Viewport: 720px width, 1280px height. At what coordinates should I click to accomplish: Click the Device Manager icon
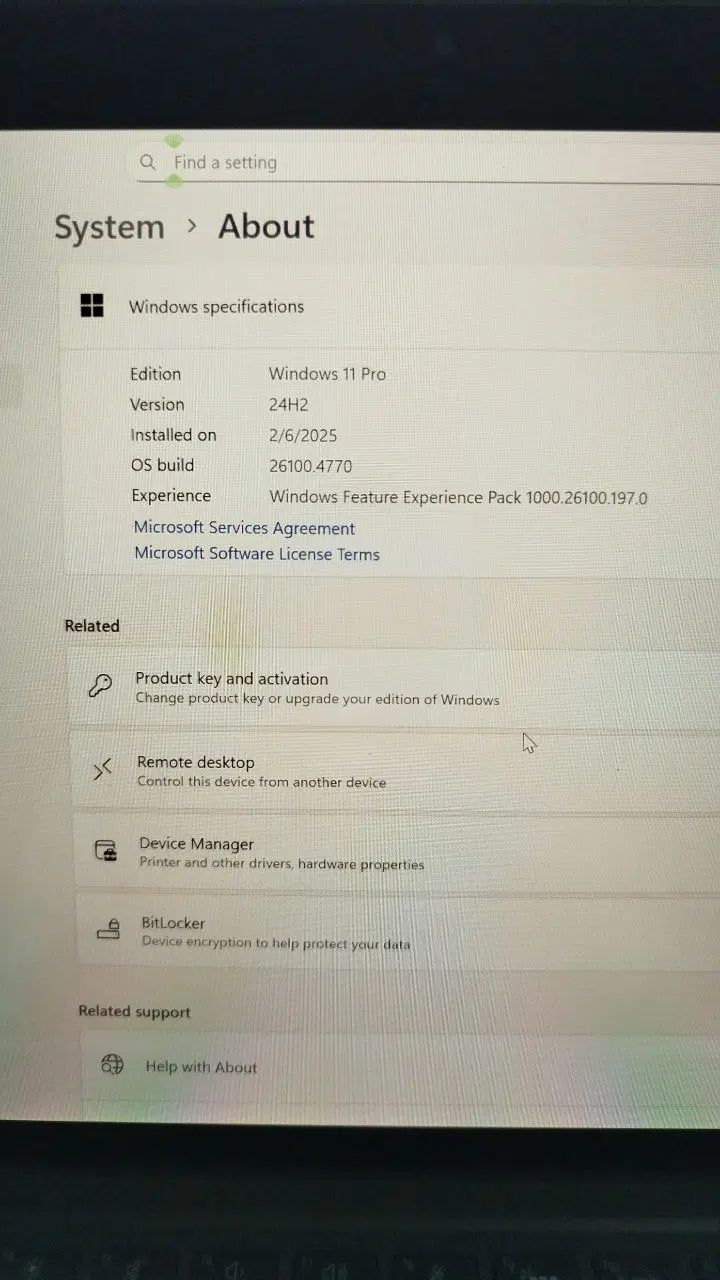coord(105,851)
